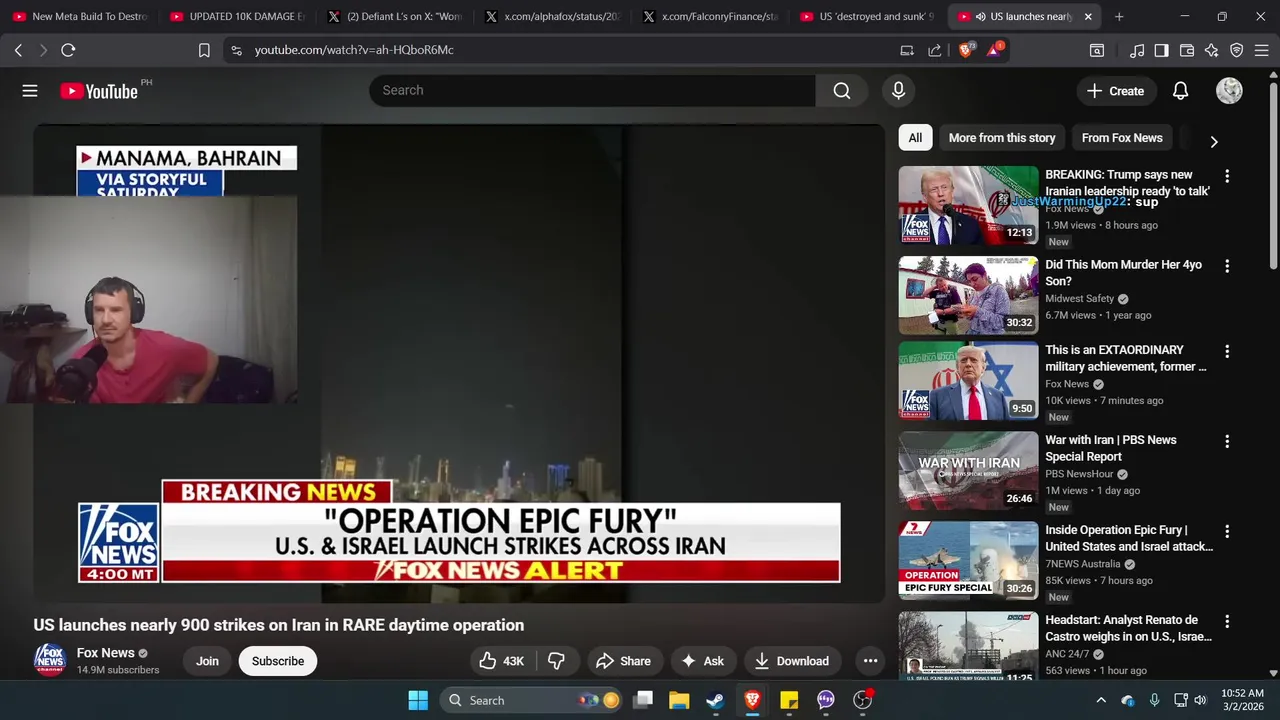
Task: Switch to 'Defiant L's on X' tab
Action: [396, 16]
